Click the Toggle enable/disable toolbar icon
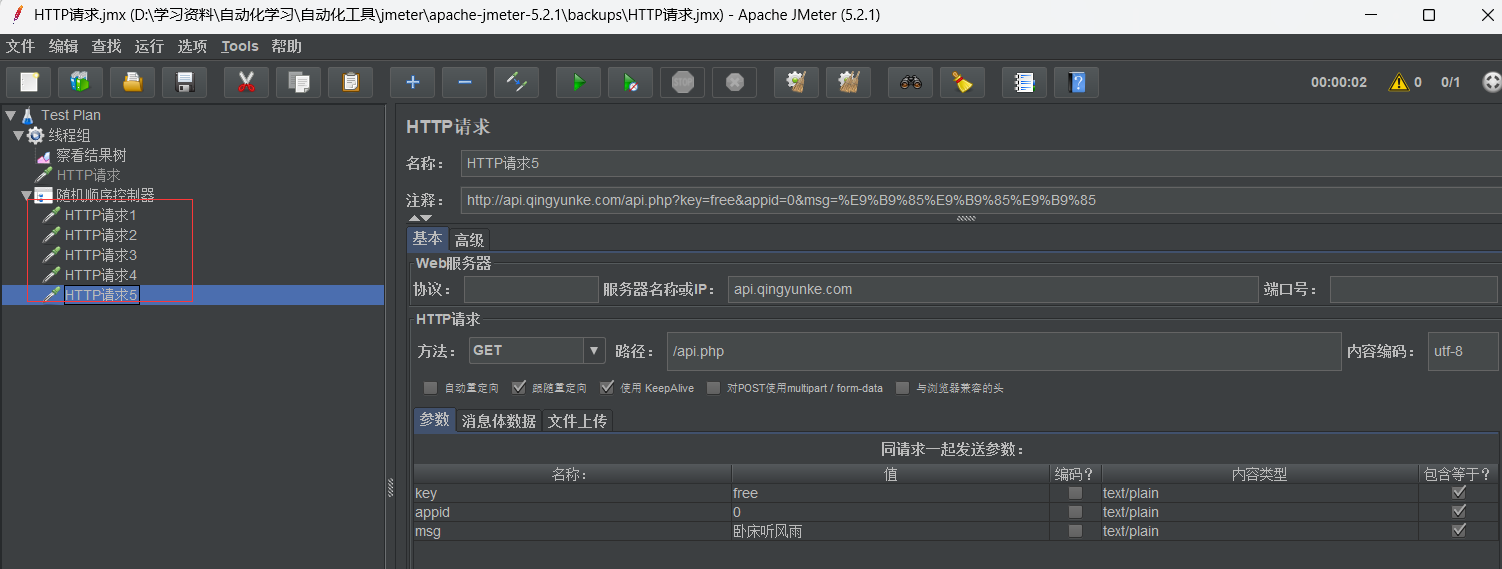Image resolution: width=1502 pixels, height=569 pixels. click(x=516, y=82)
